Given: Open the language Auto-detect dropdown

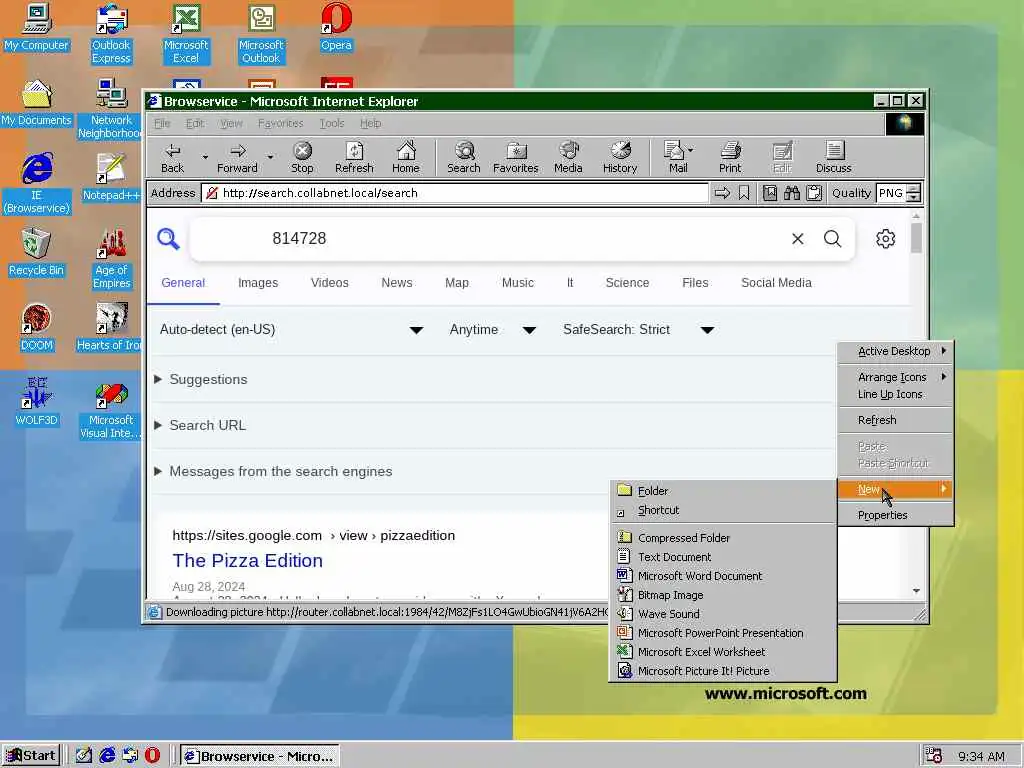Looking at the screenshot, I should click(291, 330).
